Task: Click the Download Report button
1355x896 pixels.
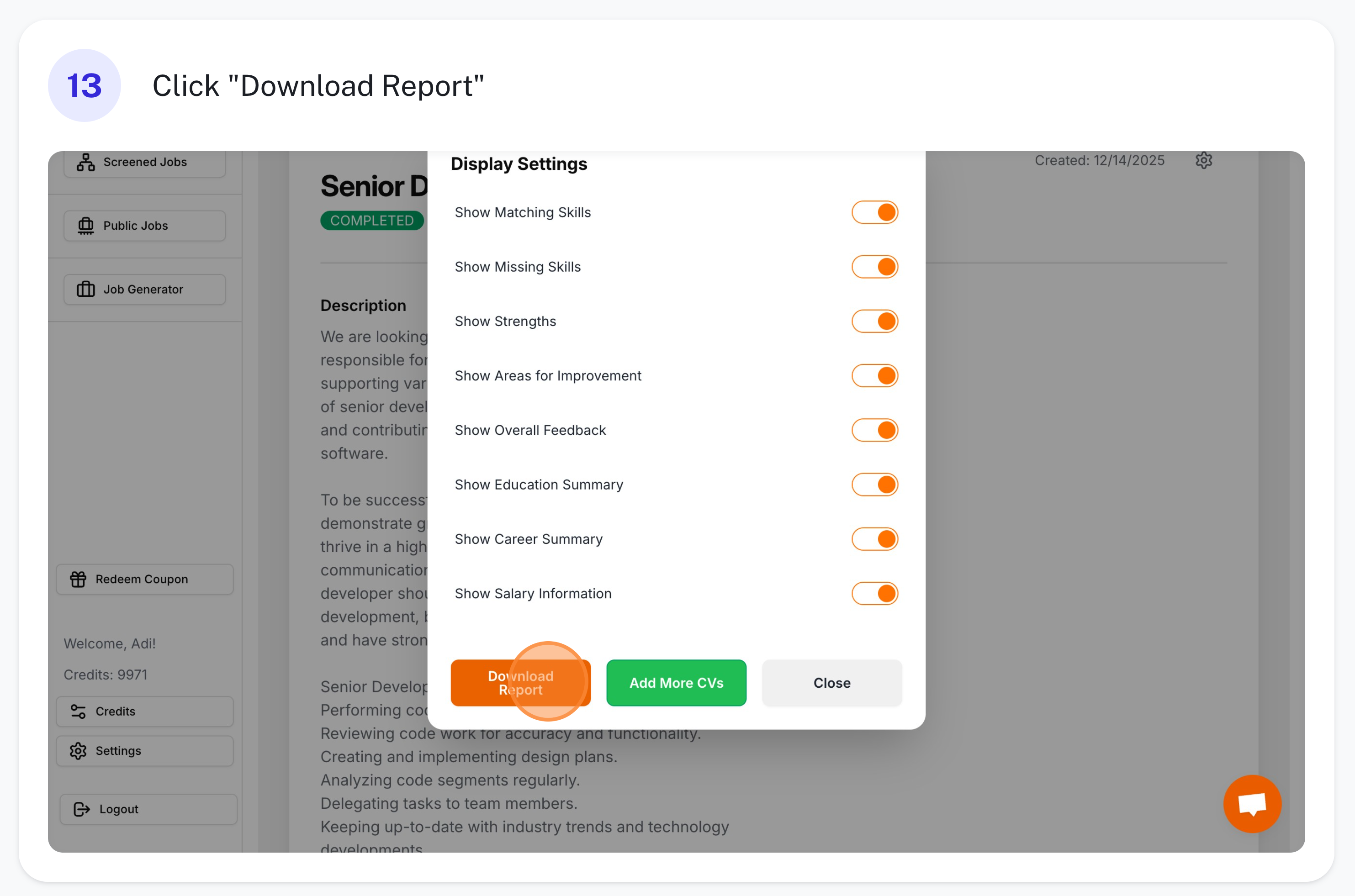Action: click(520, 683)
